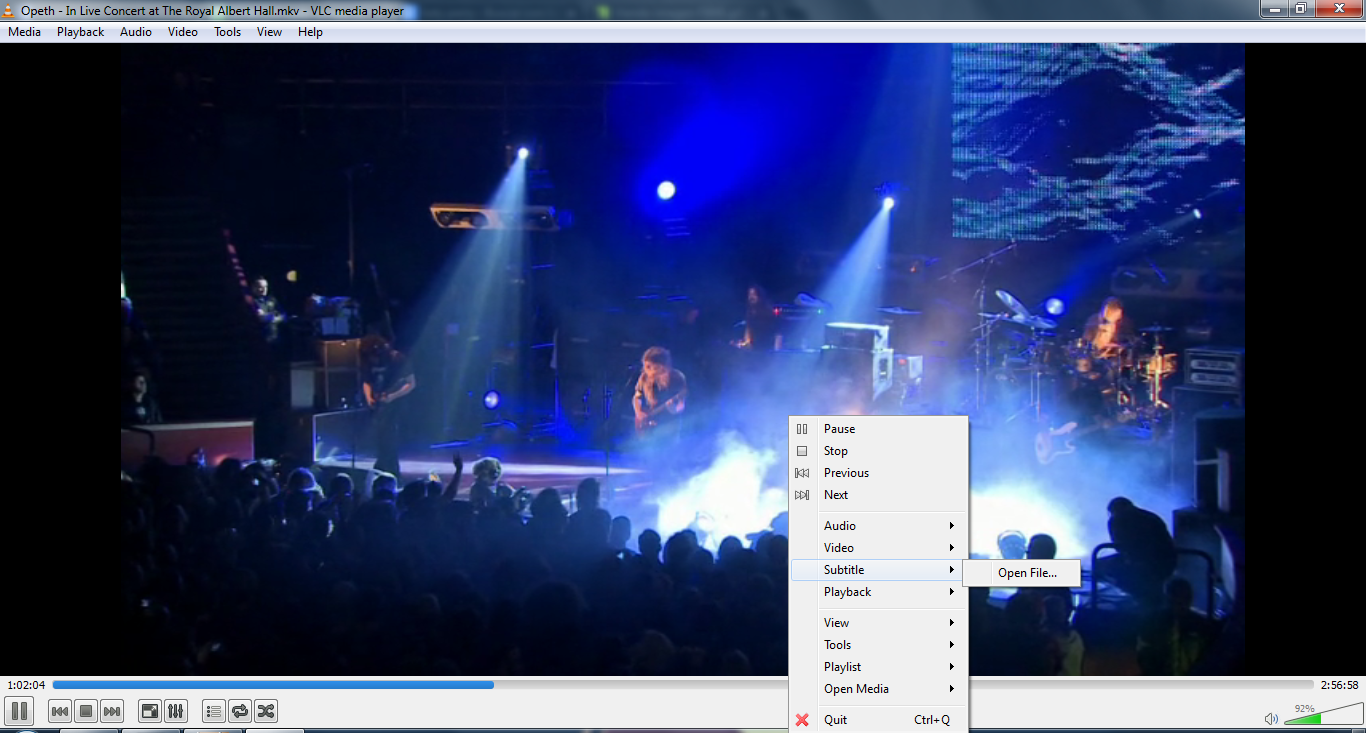
Task: Expand the Video submenu in context menu
Action: coord(879,548)
